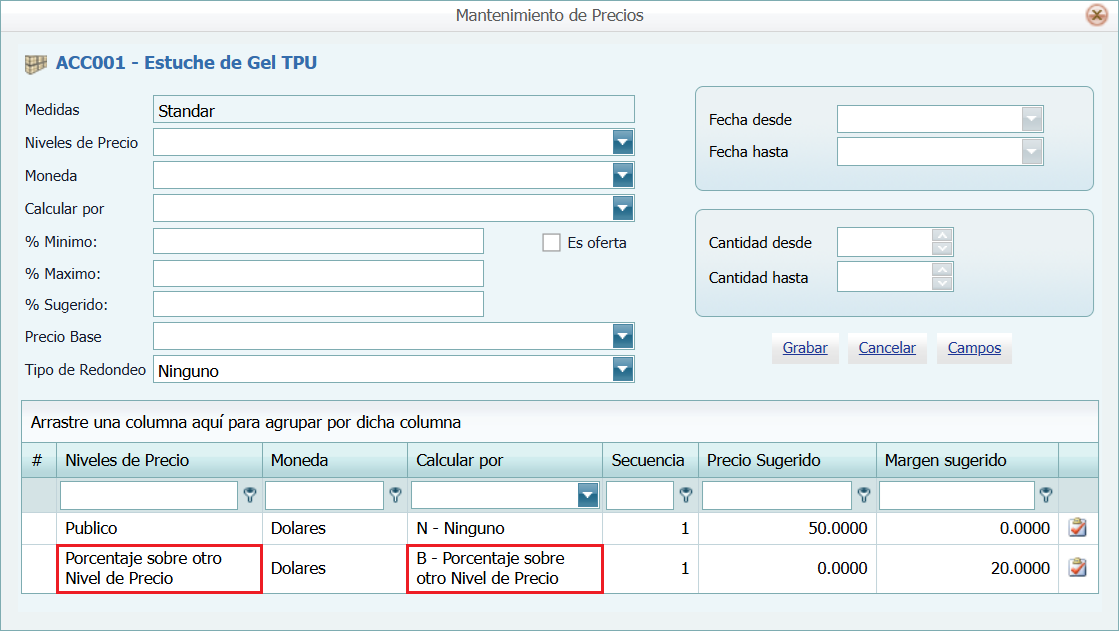1119x631 pixels.
Task: Open the Niveles de Precio dropdown
Action: click(x=622, y=142)
